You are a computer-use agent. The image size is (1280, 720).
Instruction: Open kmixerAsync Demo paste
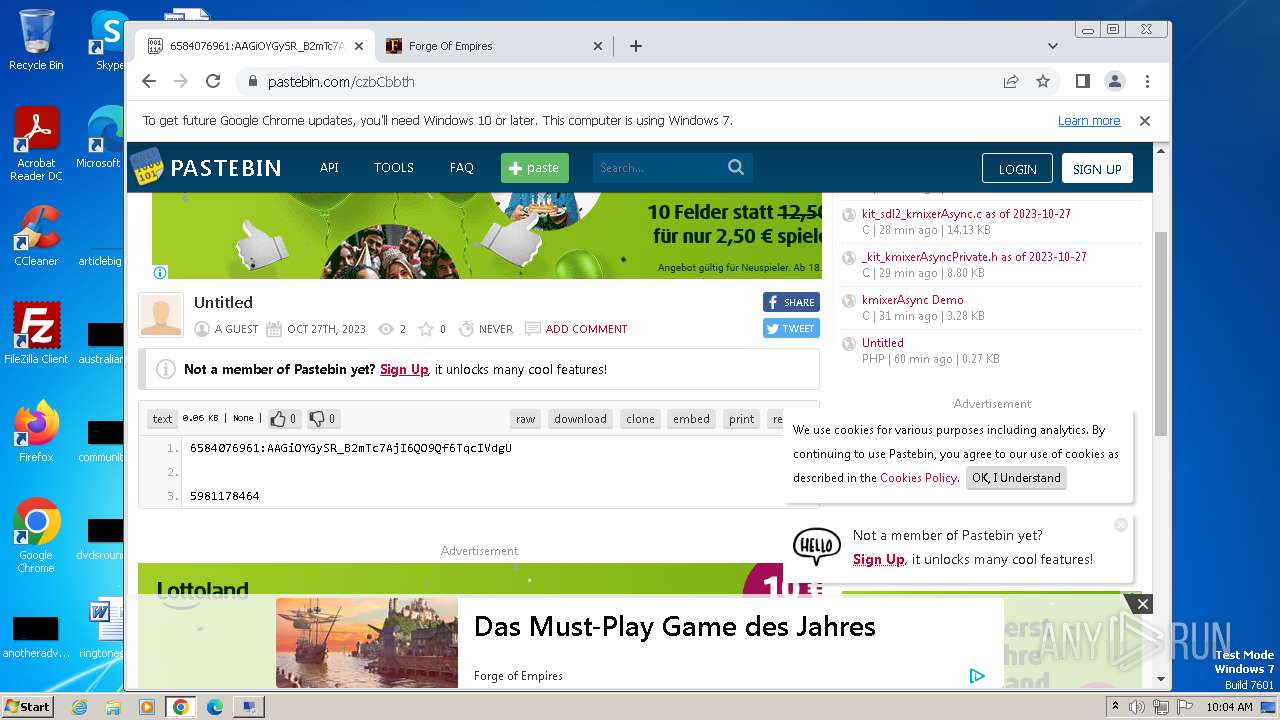click(913, 300)
